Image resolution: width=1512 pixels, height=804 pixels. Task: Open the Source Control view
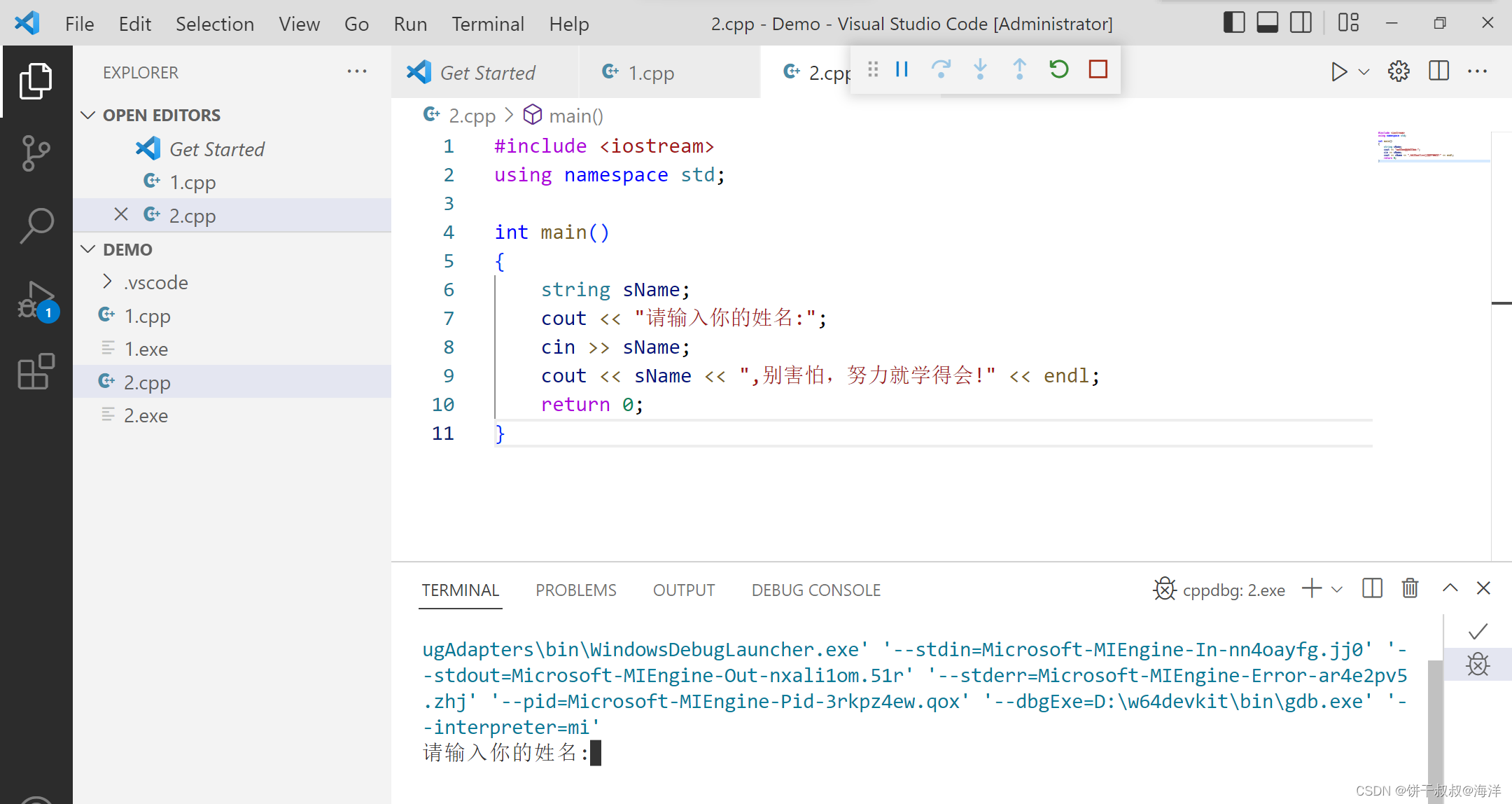(36, 153)
